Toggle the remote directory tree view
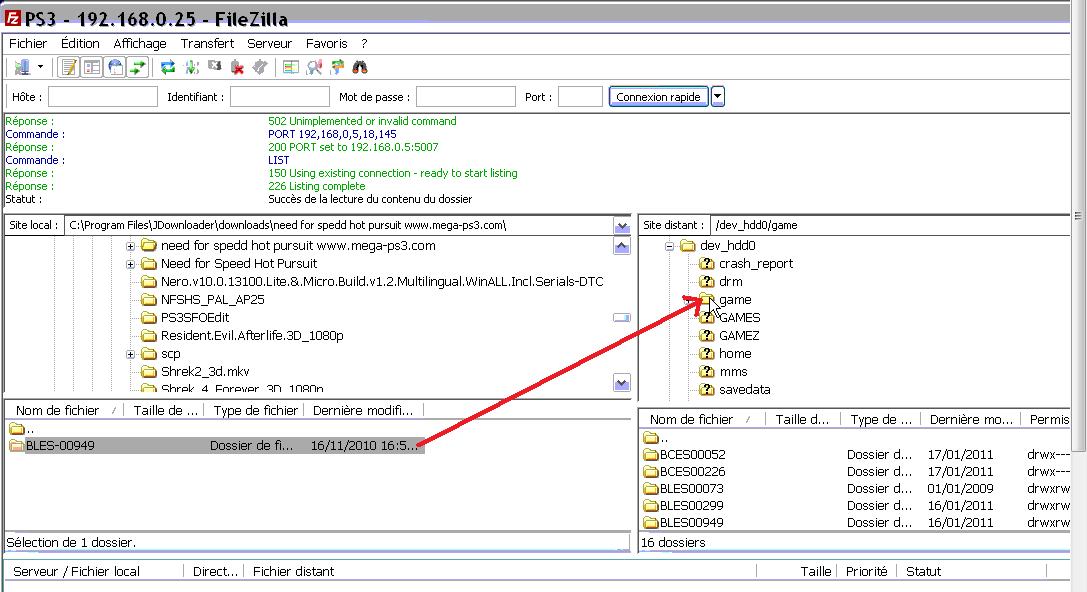This screenshot has width=1087, height=592. click(115, 67)
